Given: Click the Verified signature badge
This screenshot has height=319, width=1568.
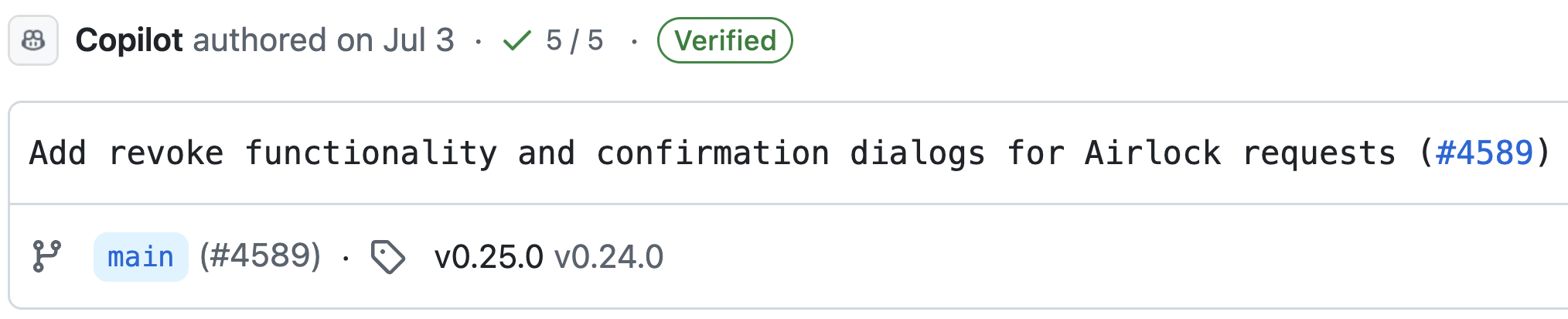Looking at the screenshot, I should pos(724,40).
